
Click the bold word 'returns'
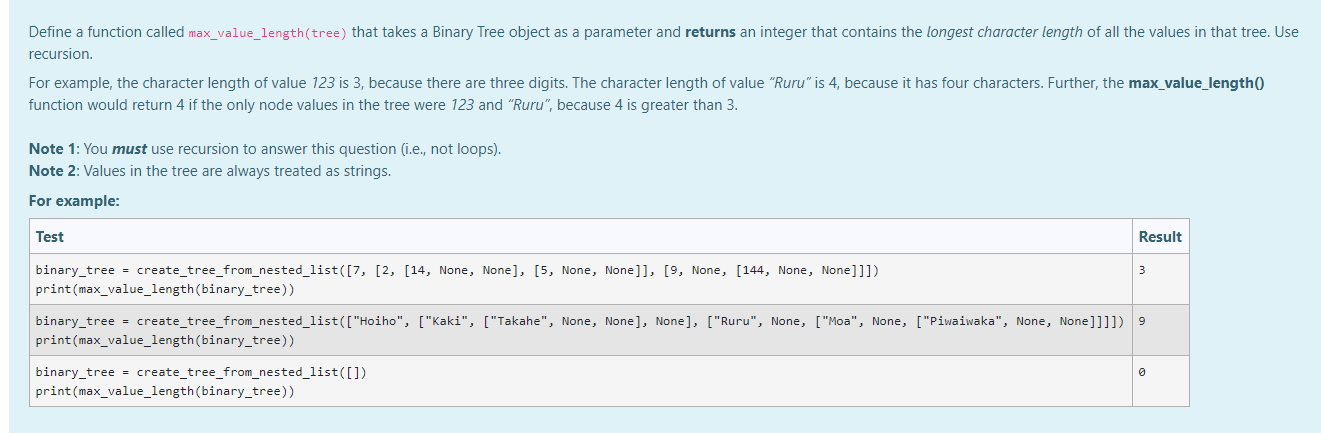[x=712, y=32]
